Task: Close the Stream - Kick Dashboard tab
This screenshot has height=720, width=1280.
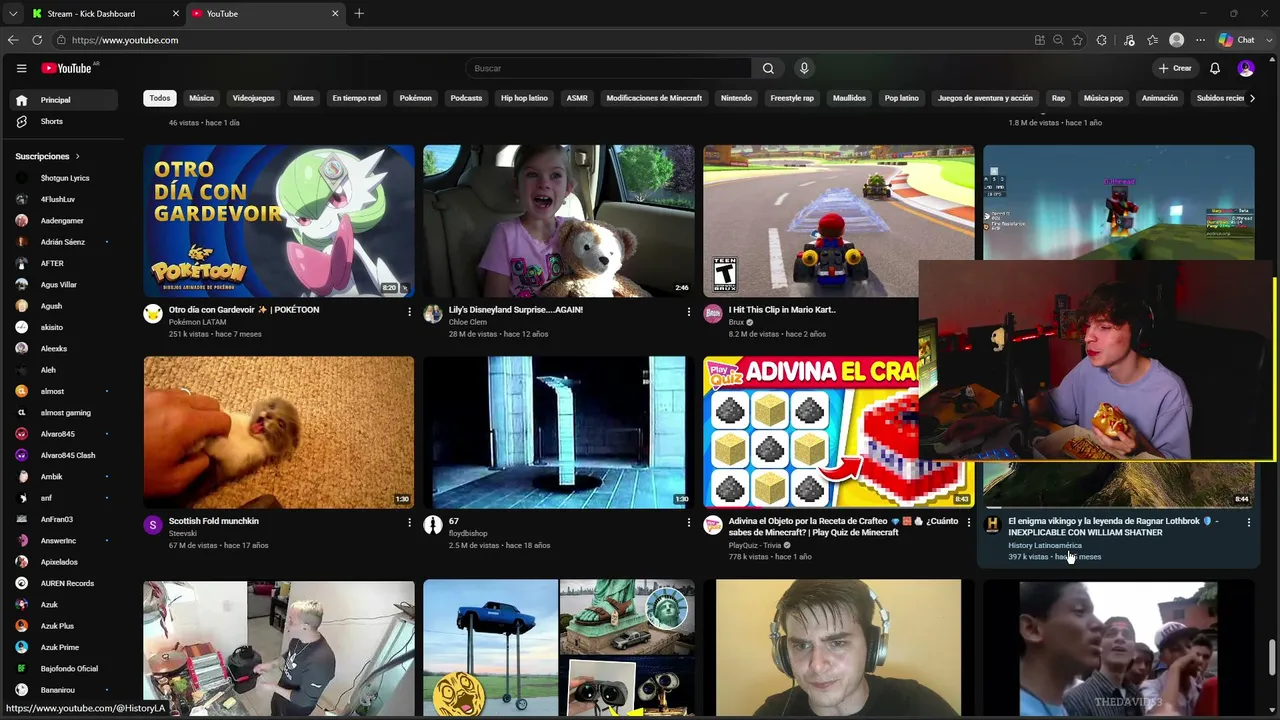Action: tap(175, 13)
